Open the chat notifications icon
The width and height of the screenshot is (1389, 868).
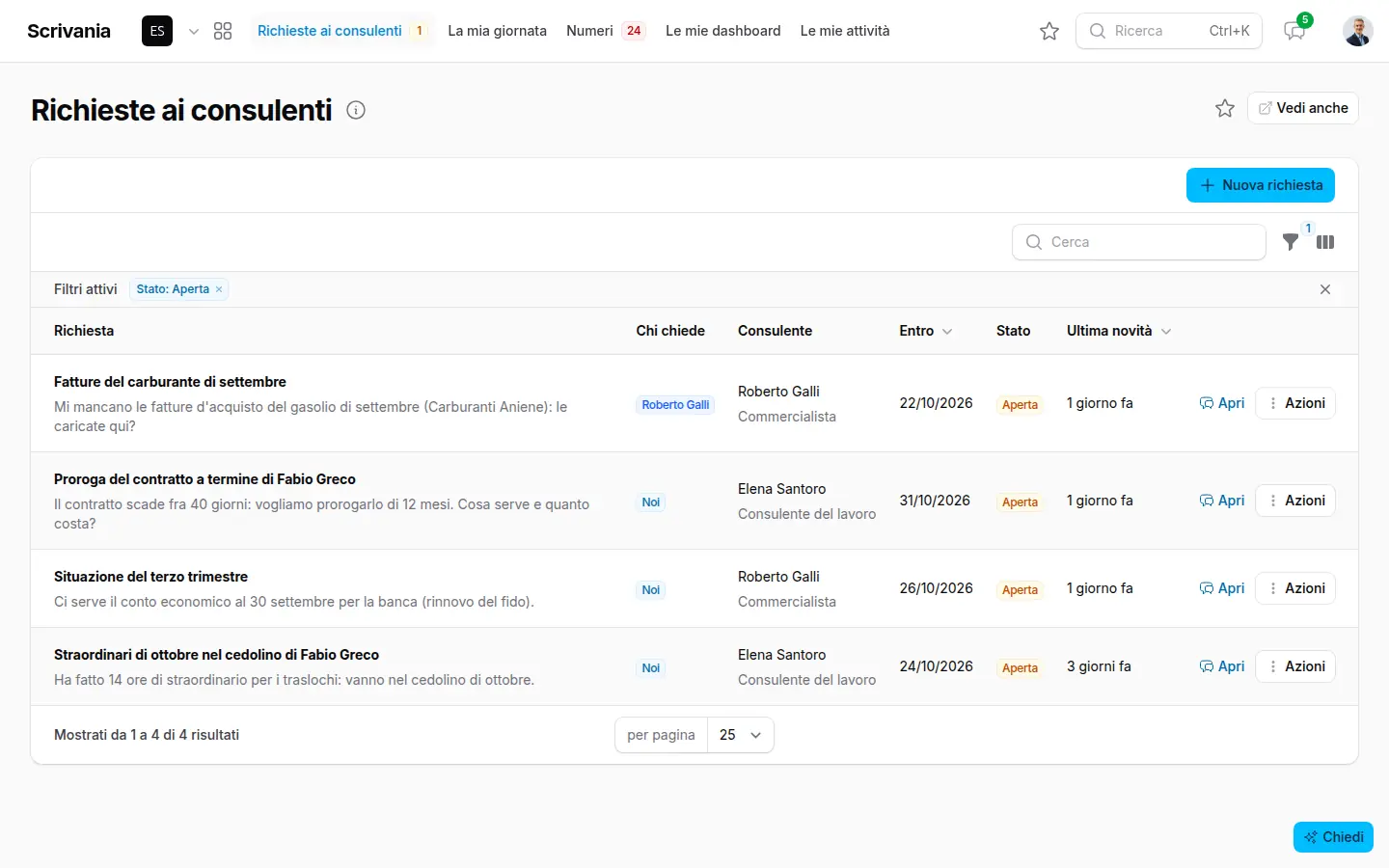click(1294, 31)
